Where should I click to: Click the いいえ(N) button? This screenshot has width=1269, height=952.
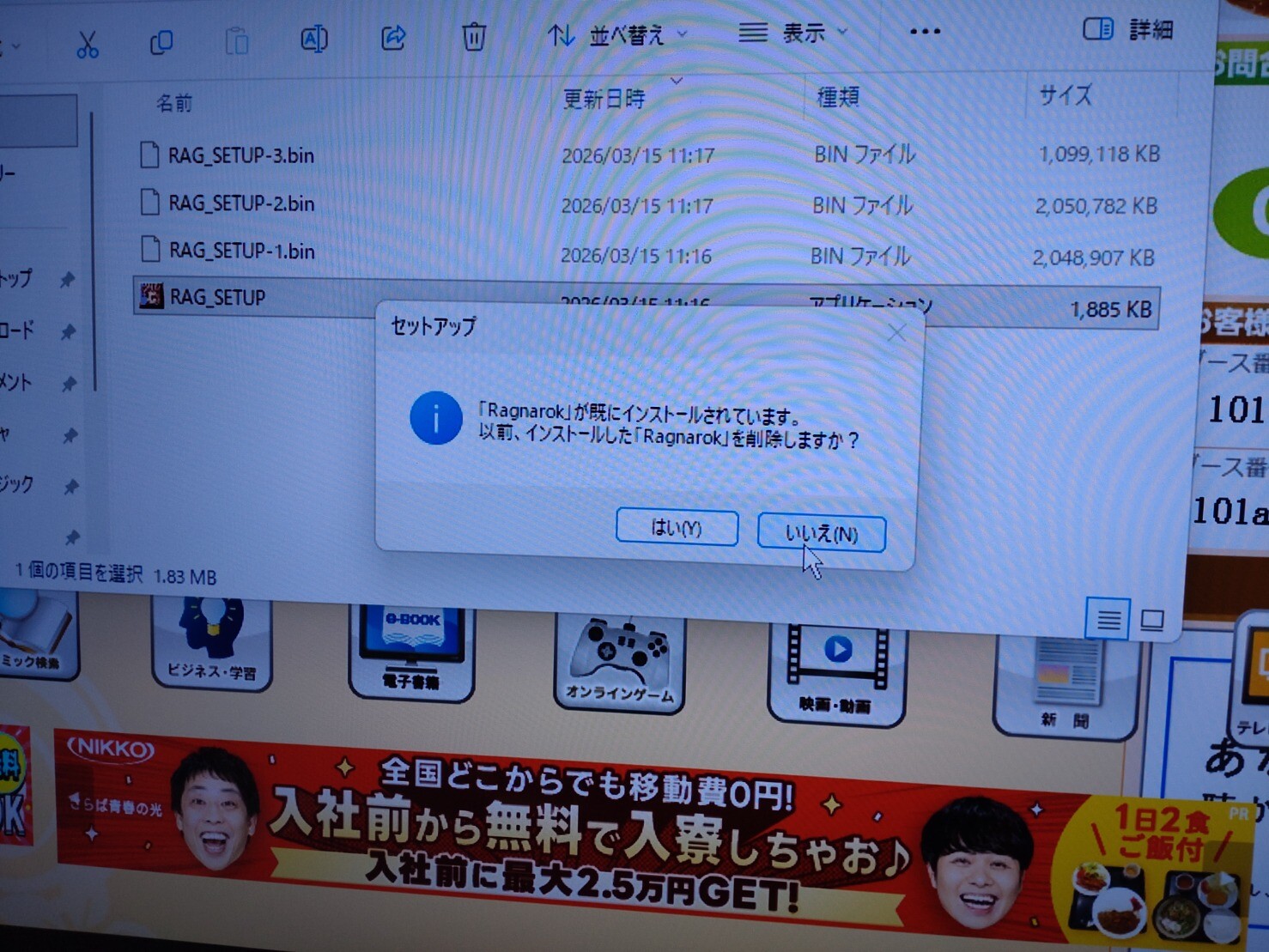tap(821, 534)
